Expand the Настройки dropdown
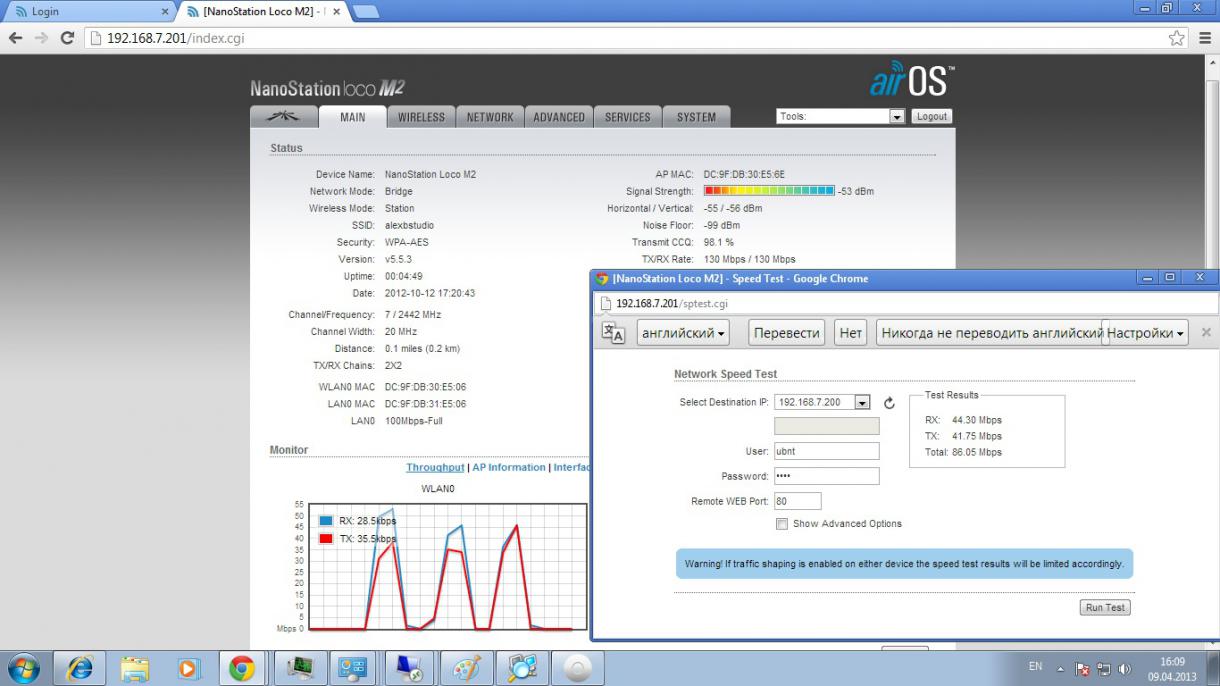 [1145, 333]
